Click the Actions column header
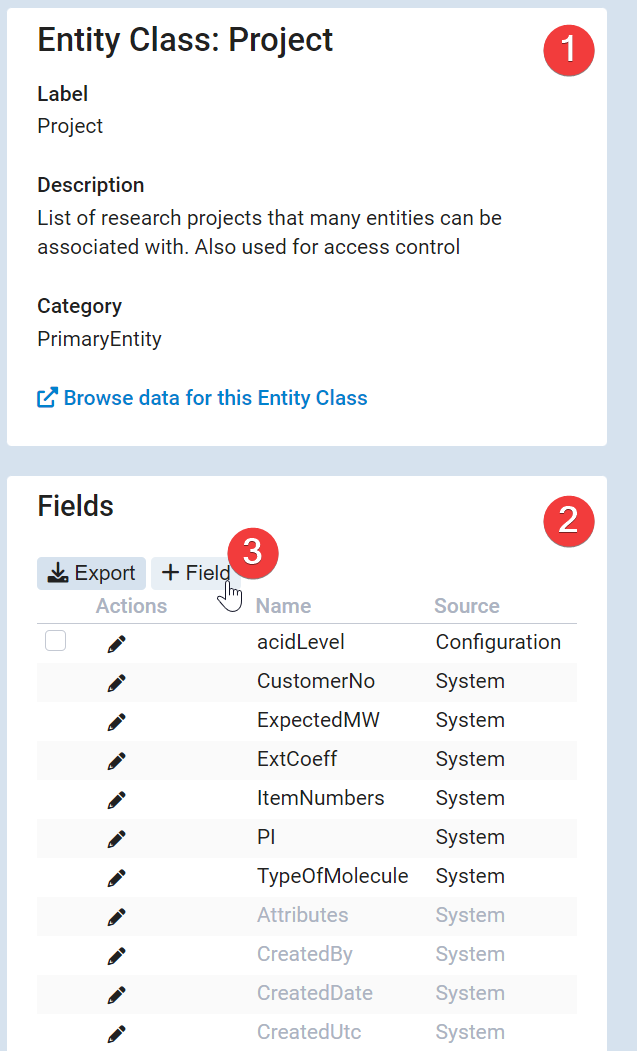 [x=131, y=606]
